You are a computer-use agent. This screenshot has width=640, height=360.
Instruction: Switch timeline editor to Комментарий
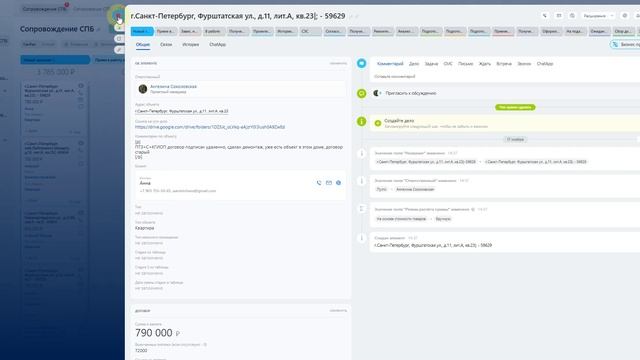tap(390, 64)
